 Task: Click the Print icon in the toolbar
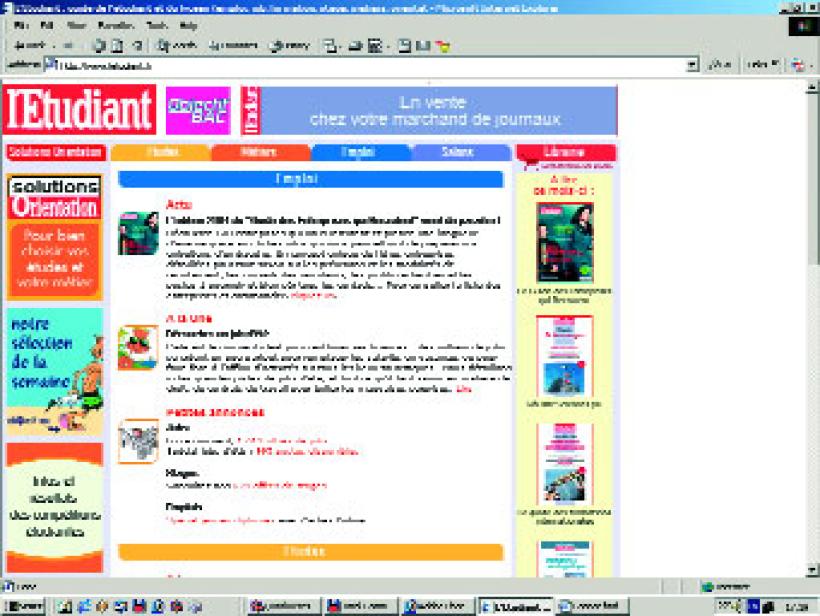coord(354,45)
